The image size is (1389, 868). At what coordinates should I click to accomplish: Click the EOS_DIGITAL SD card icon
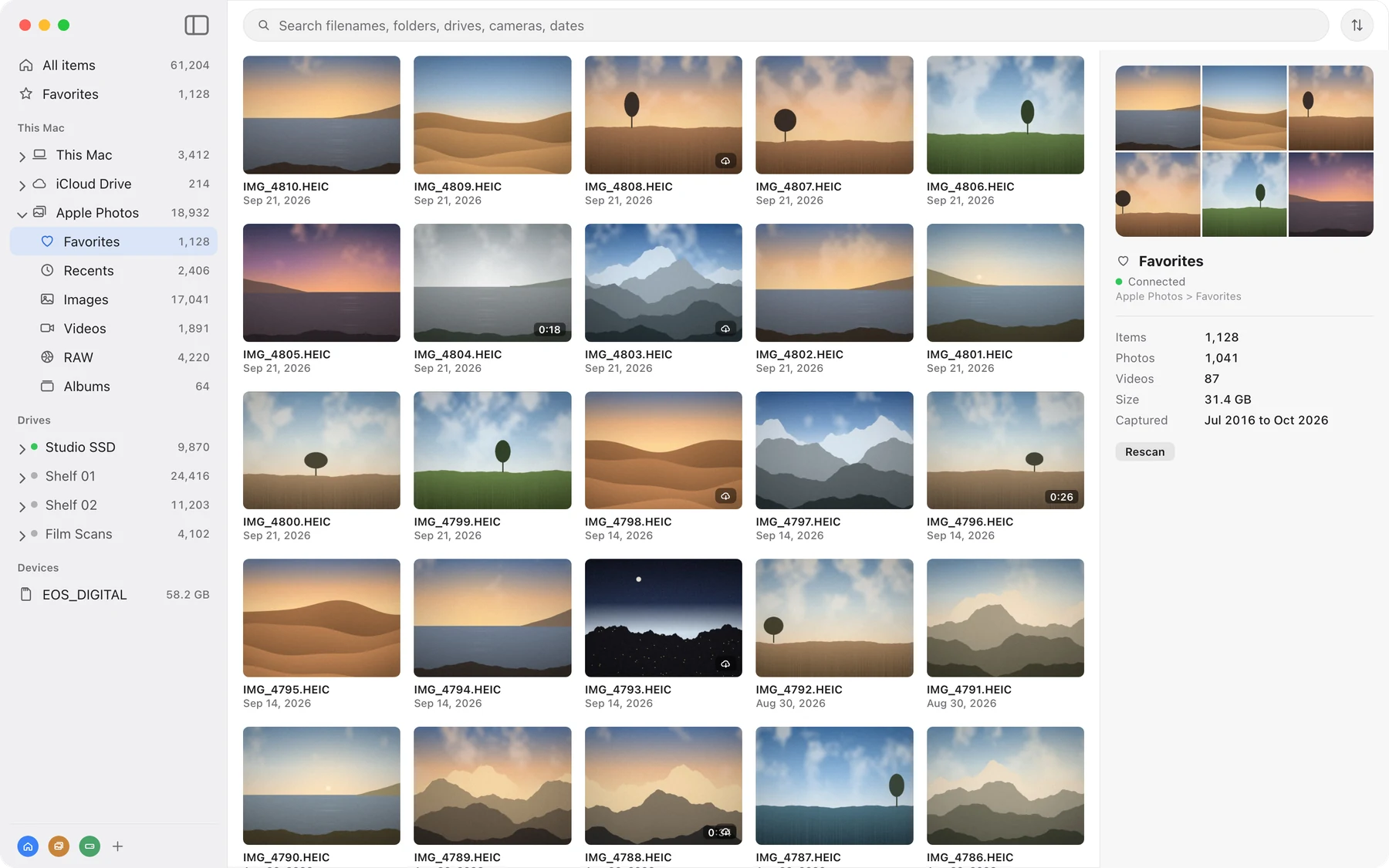coord(26,595)
